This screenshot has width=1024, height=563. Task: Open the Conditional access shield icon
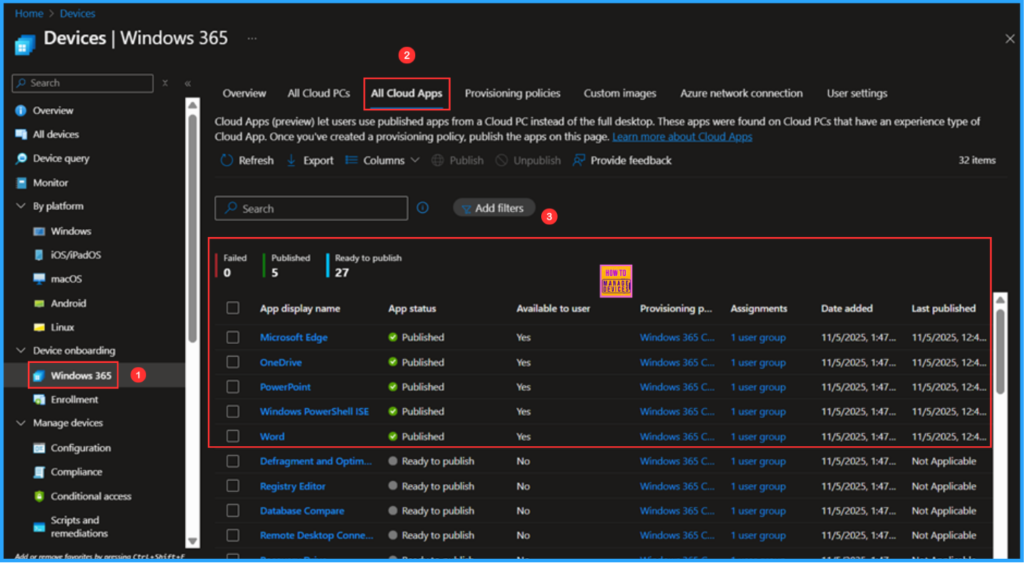[39, 496]
